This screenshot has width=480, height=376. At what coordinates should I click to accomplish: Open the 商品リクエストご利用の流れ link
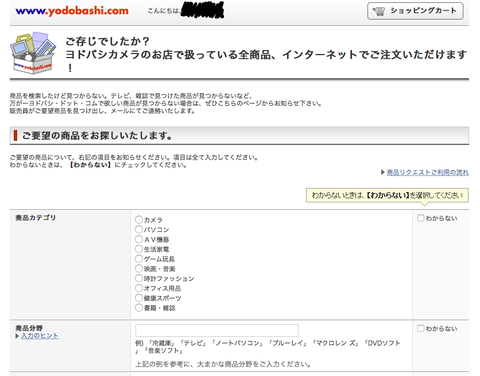pos(428,172)
